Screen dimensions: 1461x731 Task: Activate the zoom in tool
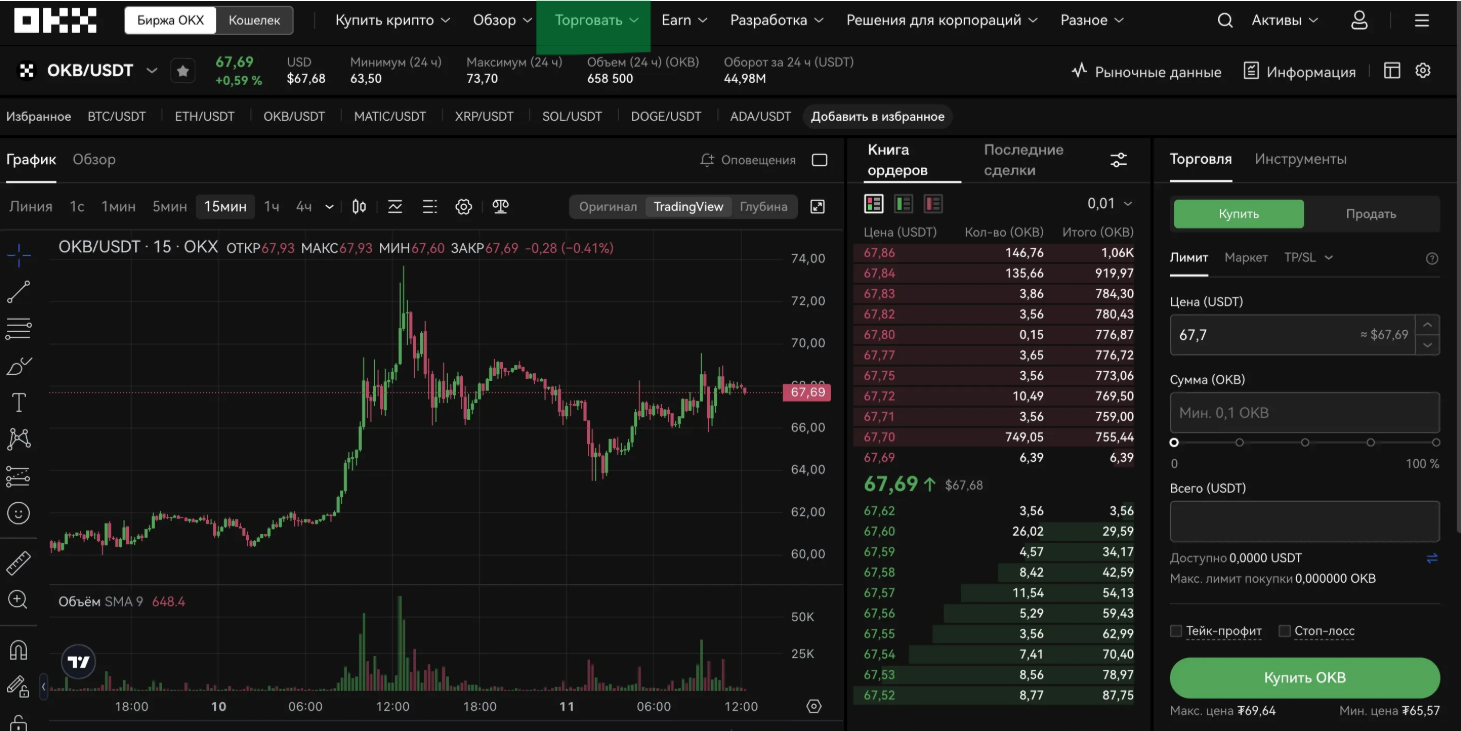(x=19, y=600)
